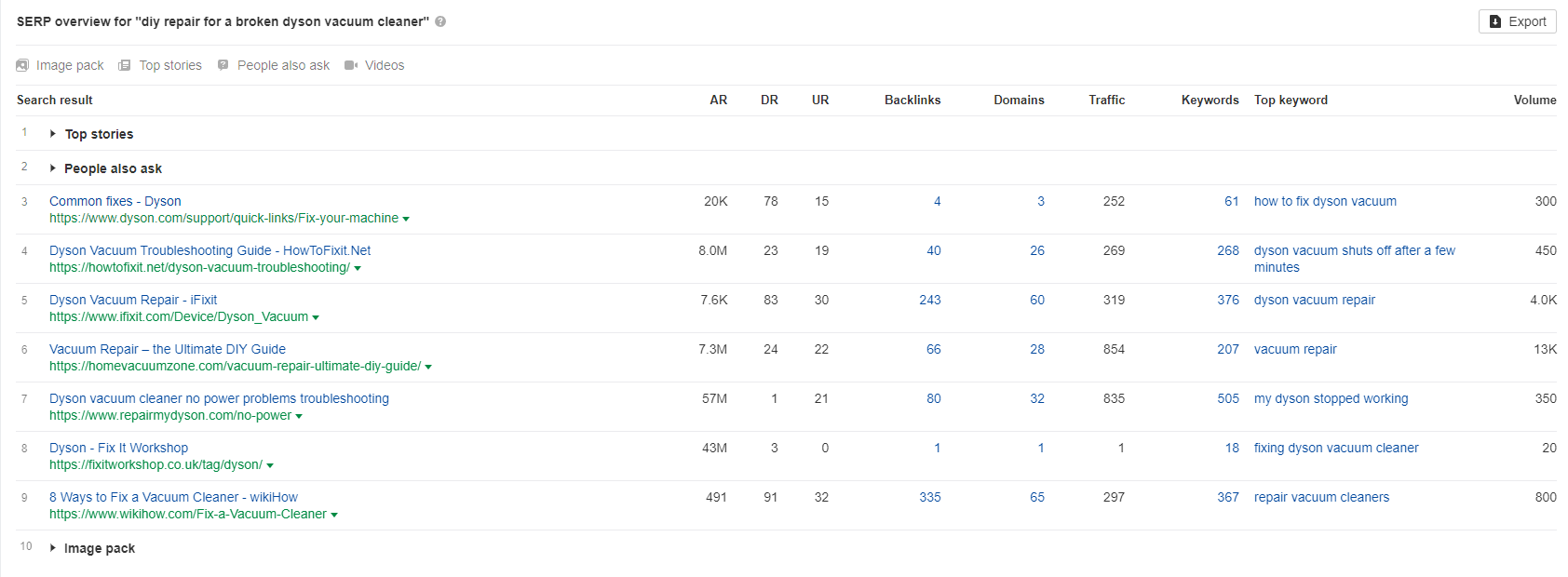This screenshot has height=577, width=1568.
Task: Open dropdown next to dyson.com URL
Action: pyautogui.click(x=406, y=219)
